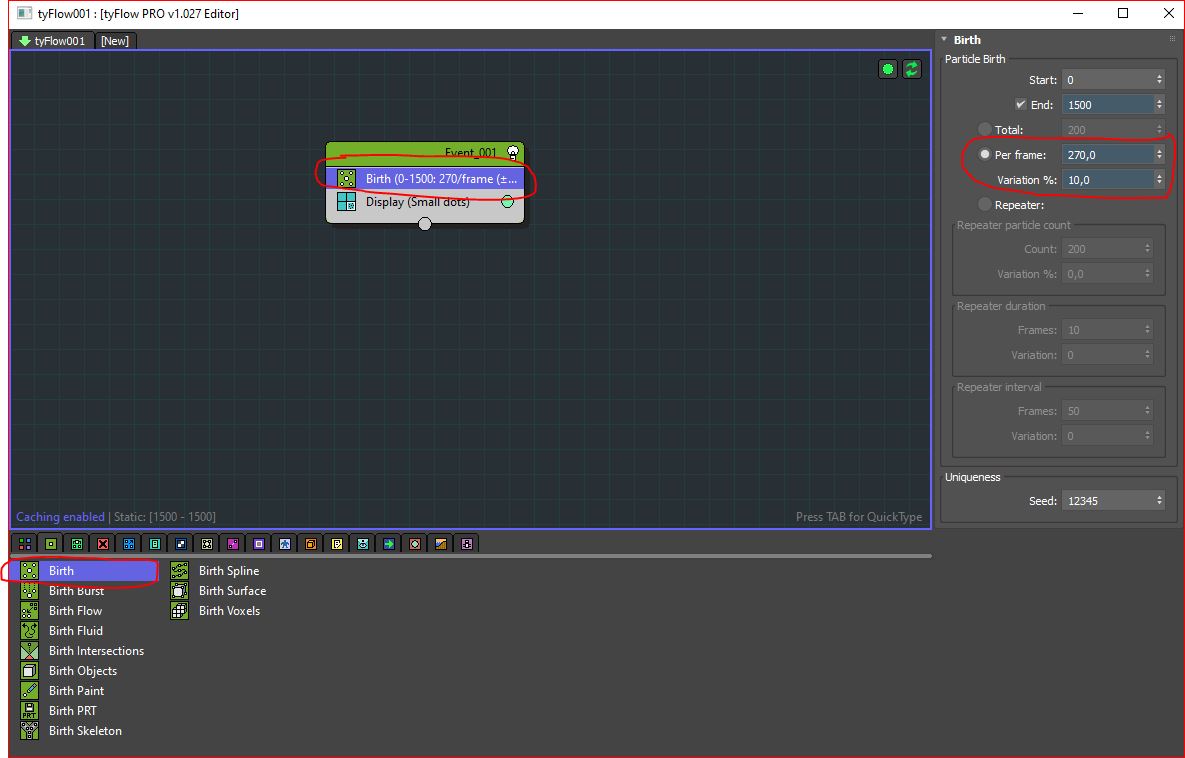Open the orange overlapping squares category

(311, 543)
